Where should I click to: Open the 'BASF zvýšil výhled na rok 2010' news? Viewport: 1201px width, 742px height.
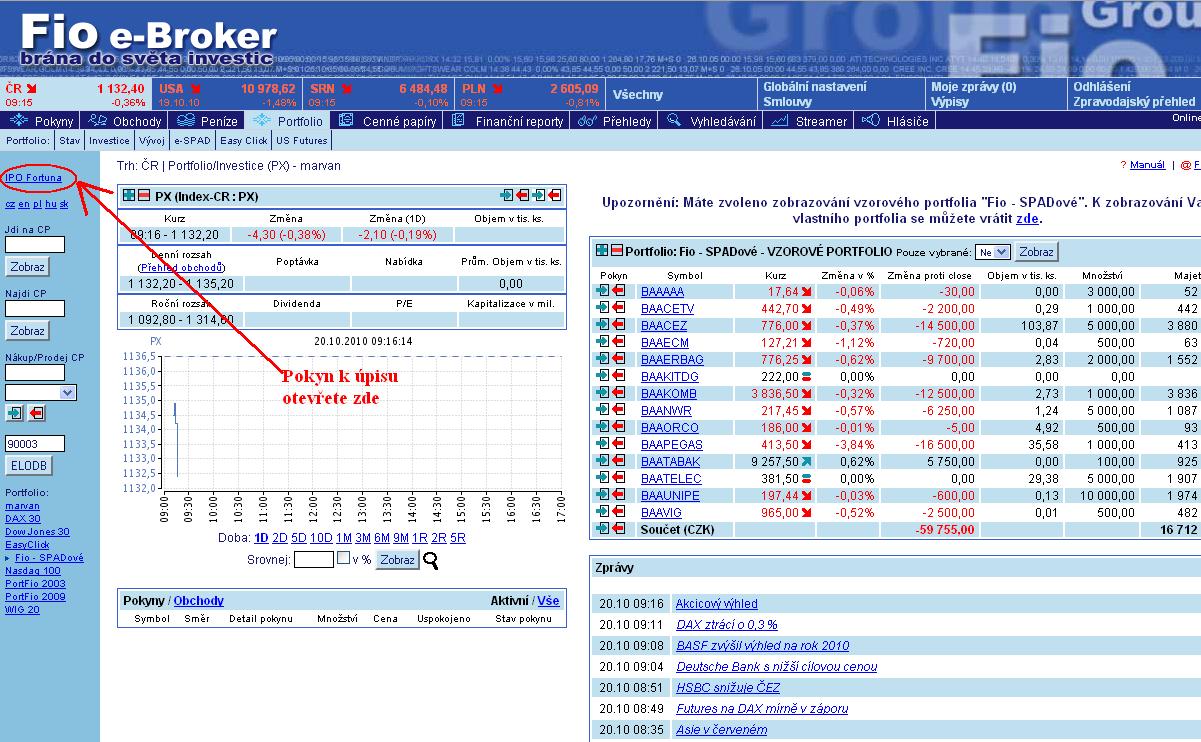[x=763, y=646]
